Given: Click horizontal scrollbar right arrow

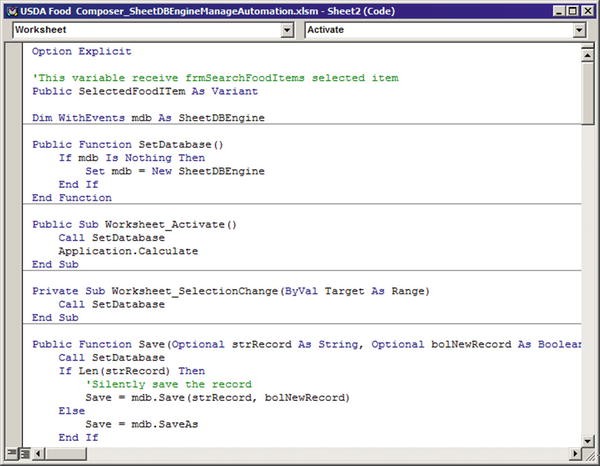Looking at the screenshot, I should point(575,454).
